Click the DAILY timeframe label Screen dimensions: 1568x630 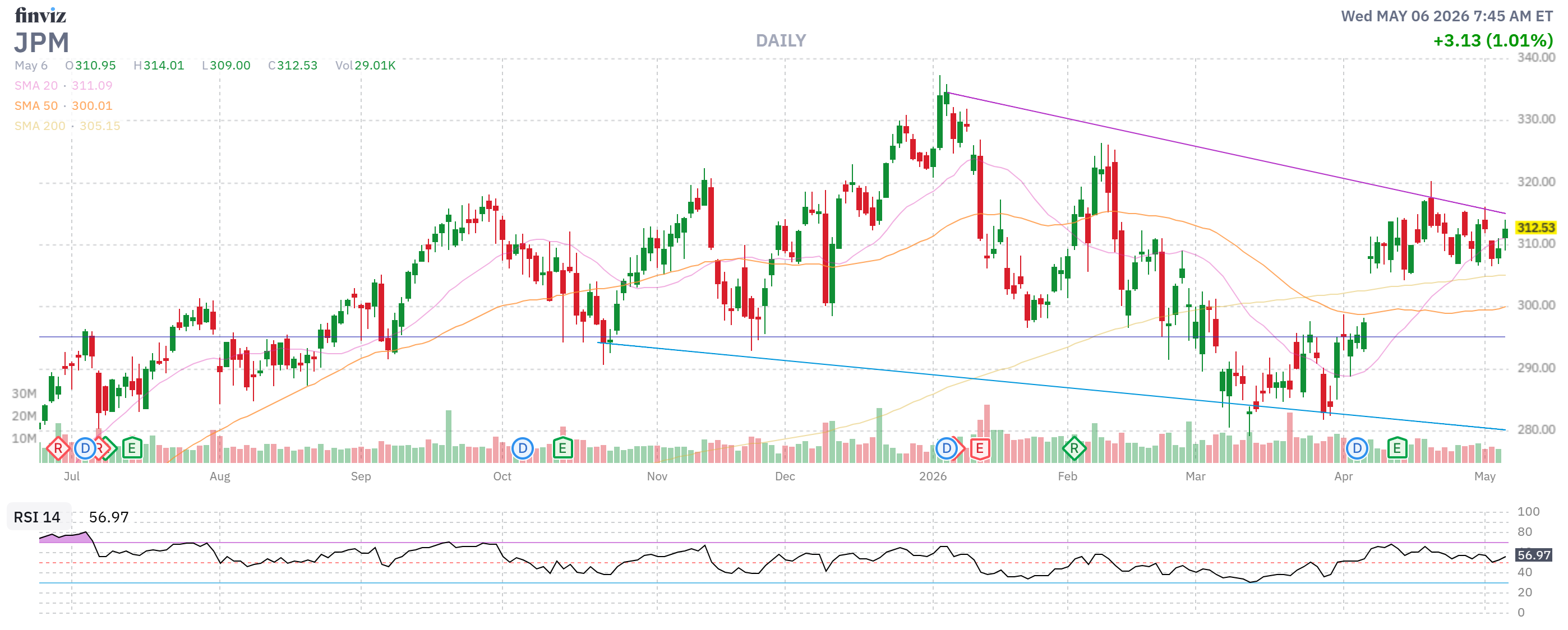tap(781, 41)
